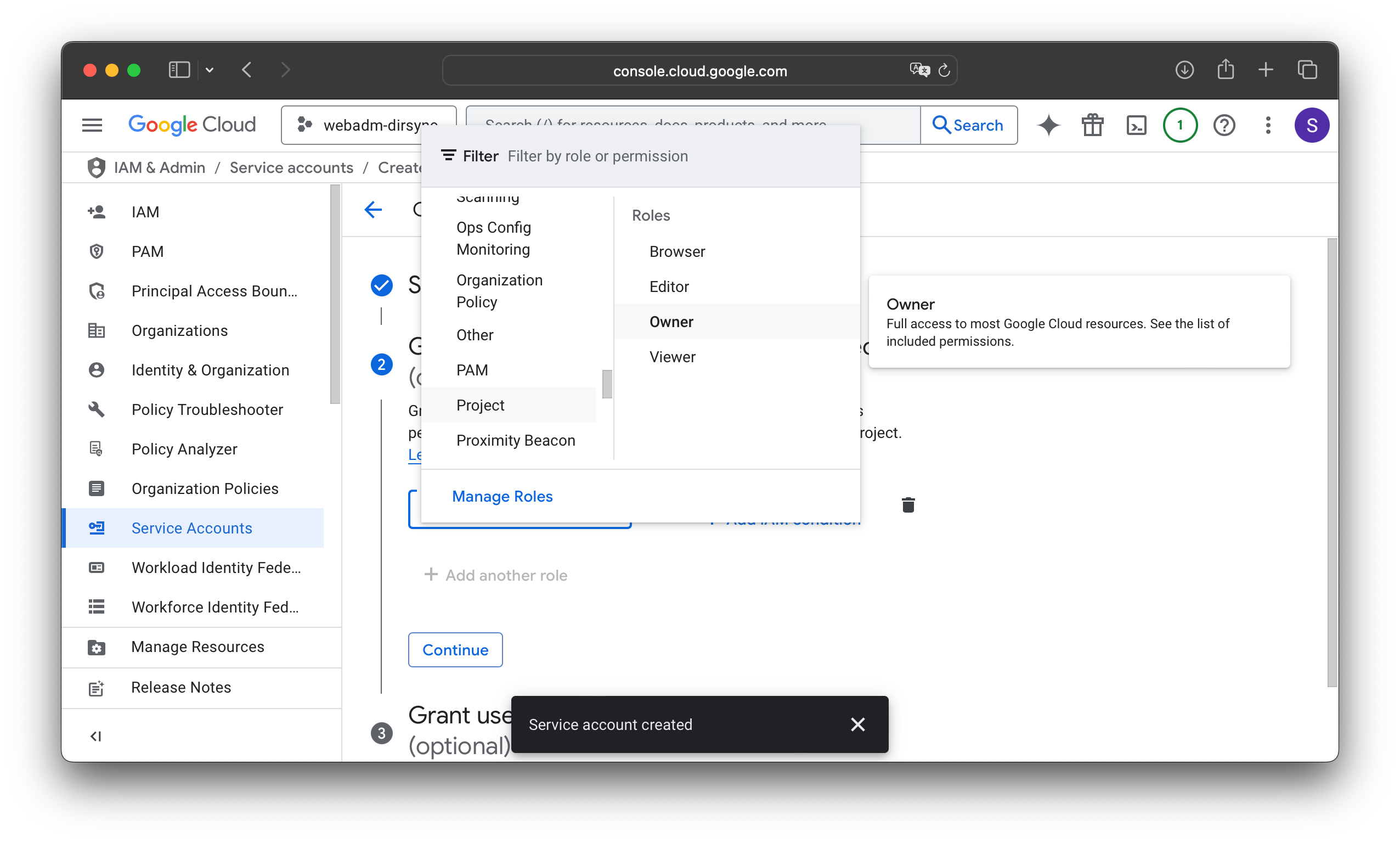Click the role category list scrollbar
The width and height of the screenshot is (1400, 843).
tap(607, 384)
